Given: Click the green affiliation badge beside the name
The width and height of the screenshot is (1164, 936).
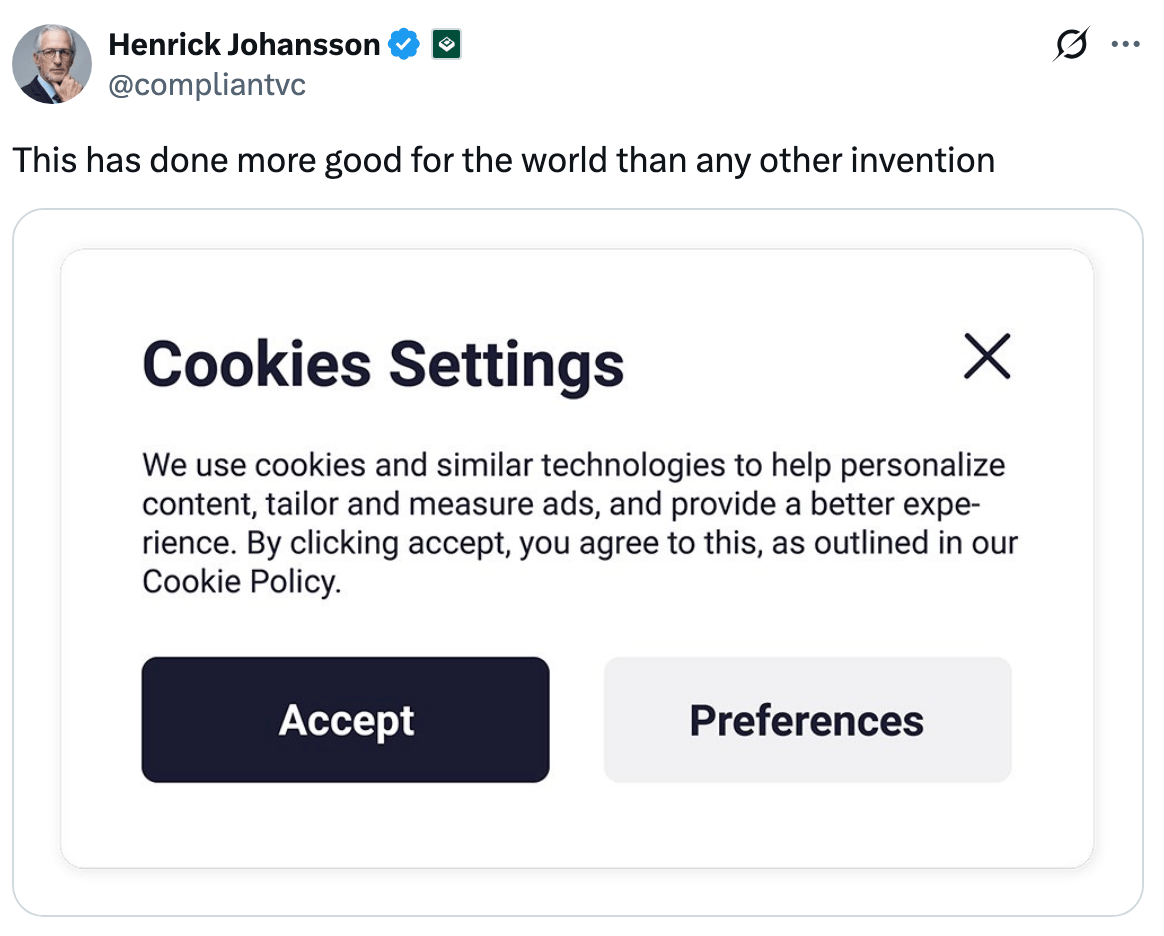Looking at the screenshot, I should point(446,45).
